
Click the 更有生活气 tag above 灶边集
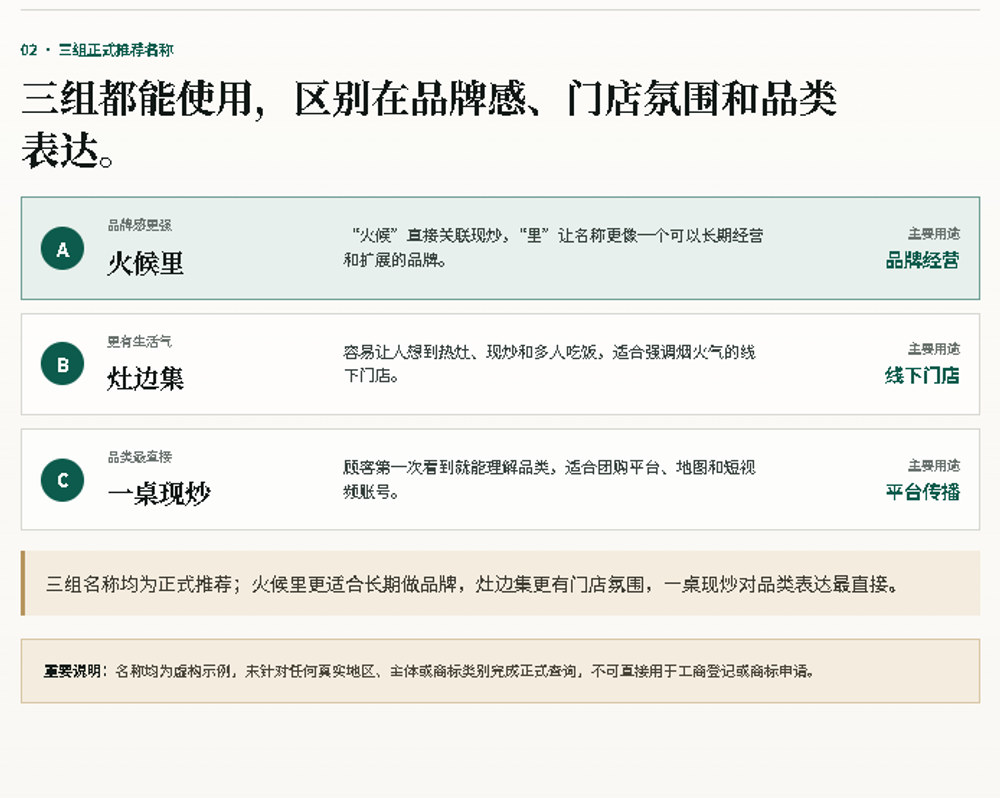click(140, 341)
